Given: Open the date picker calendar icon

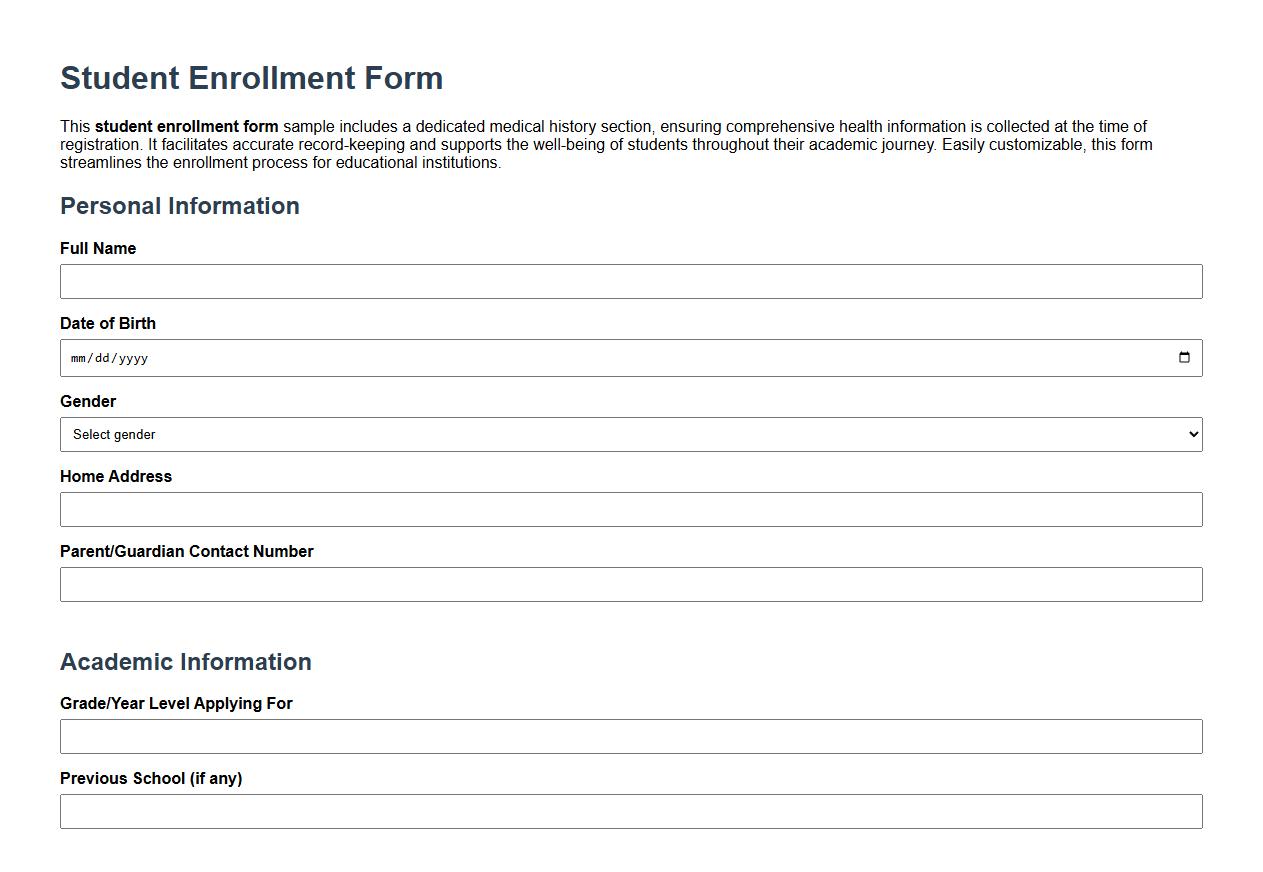Looking at the screenshot, I should coord(1184,357).
